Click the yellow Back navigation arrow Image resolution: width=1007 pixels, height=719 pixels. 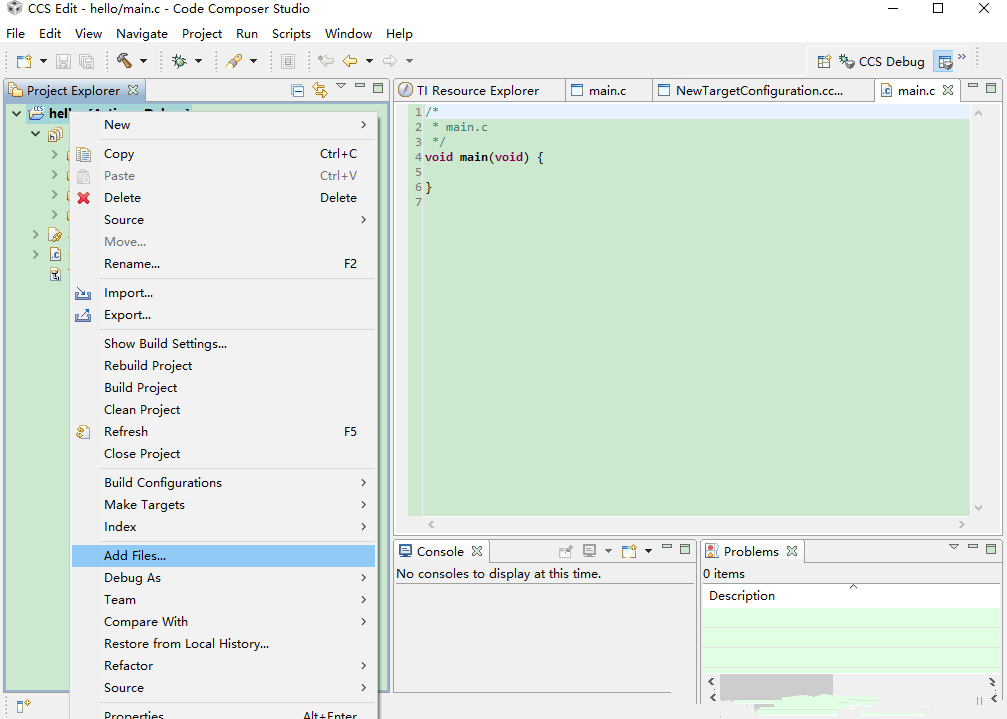[x=350, y=61]
